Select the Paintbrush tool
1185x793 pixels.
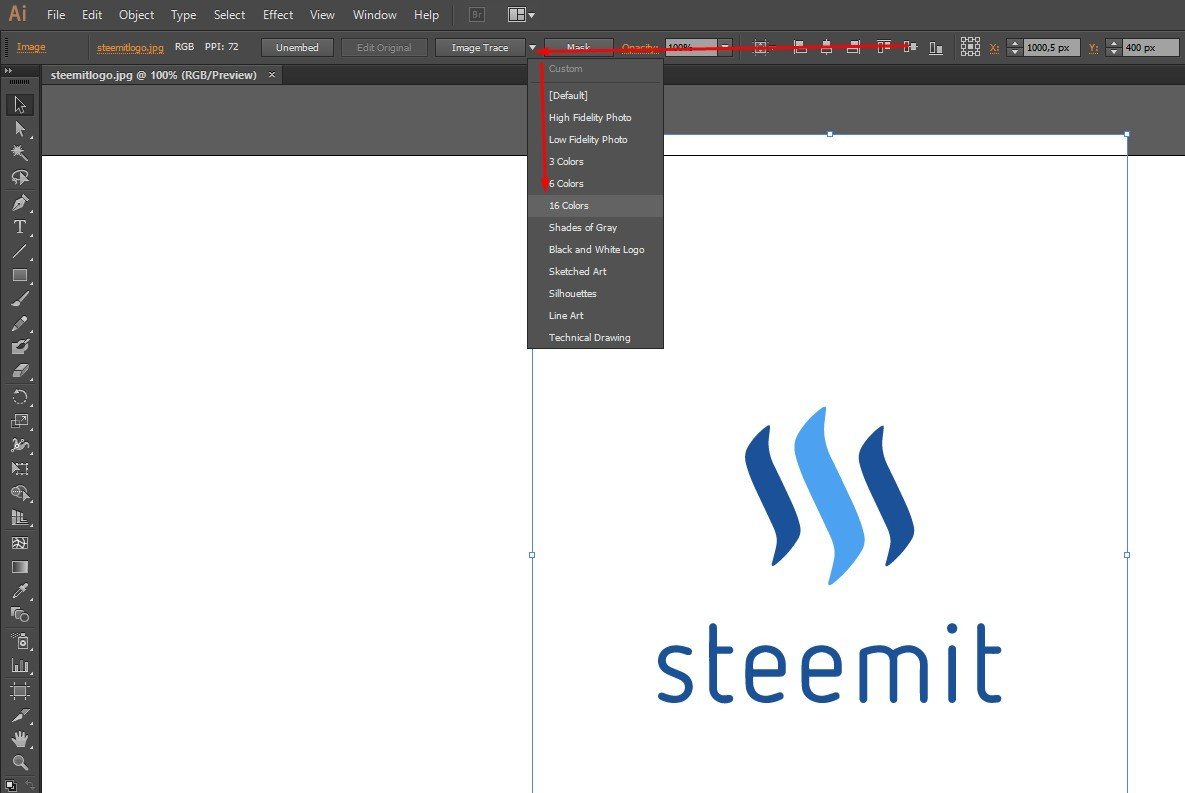click(x=20, y=300)
